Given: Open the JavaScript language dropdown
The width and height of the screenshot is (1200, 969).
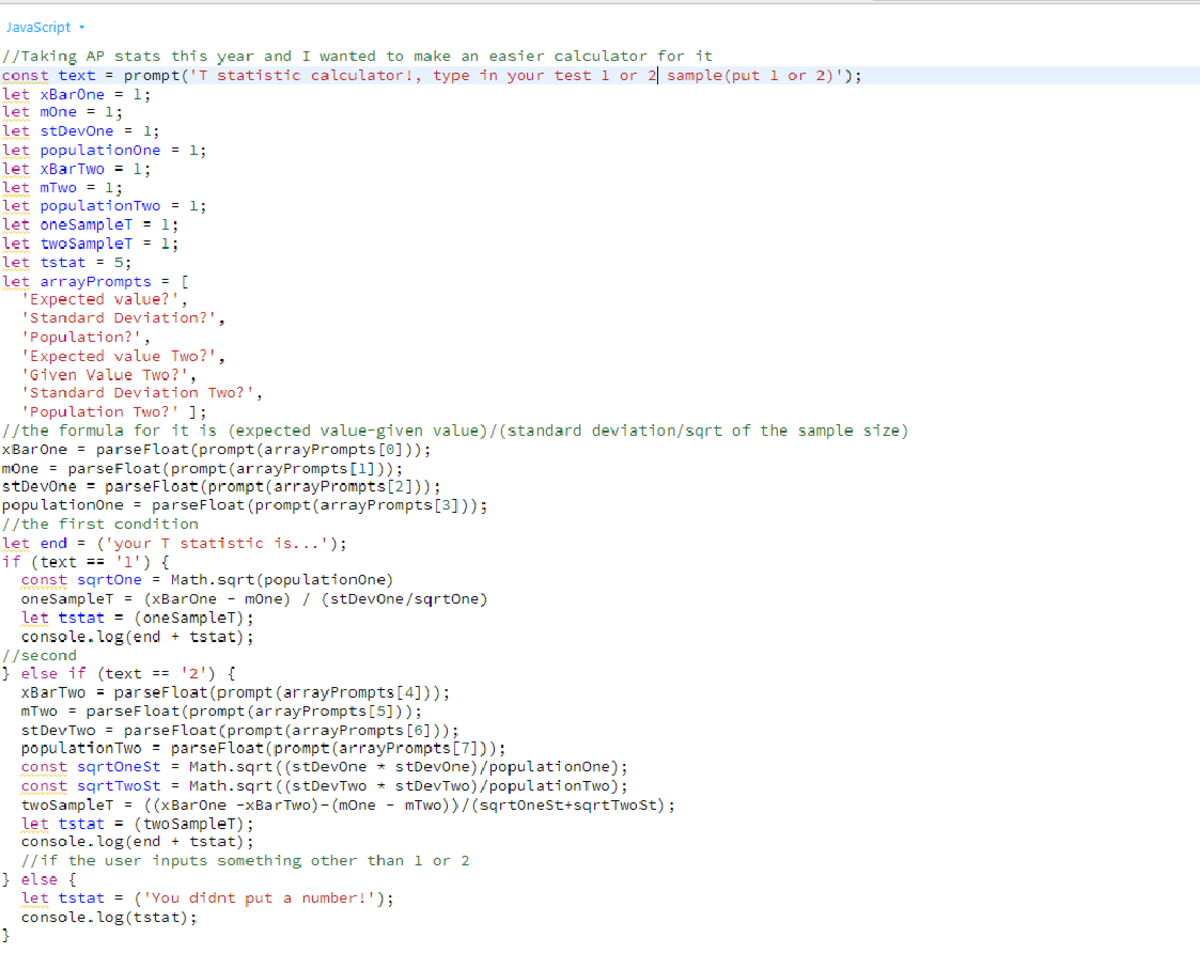Looking at the screenshot, I should (38, 27).
